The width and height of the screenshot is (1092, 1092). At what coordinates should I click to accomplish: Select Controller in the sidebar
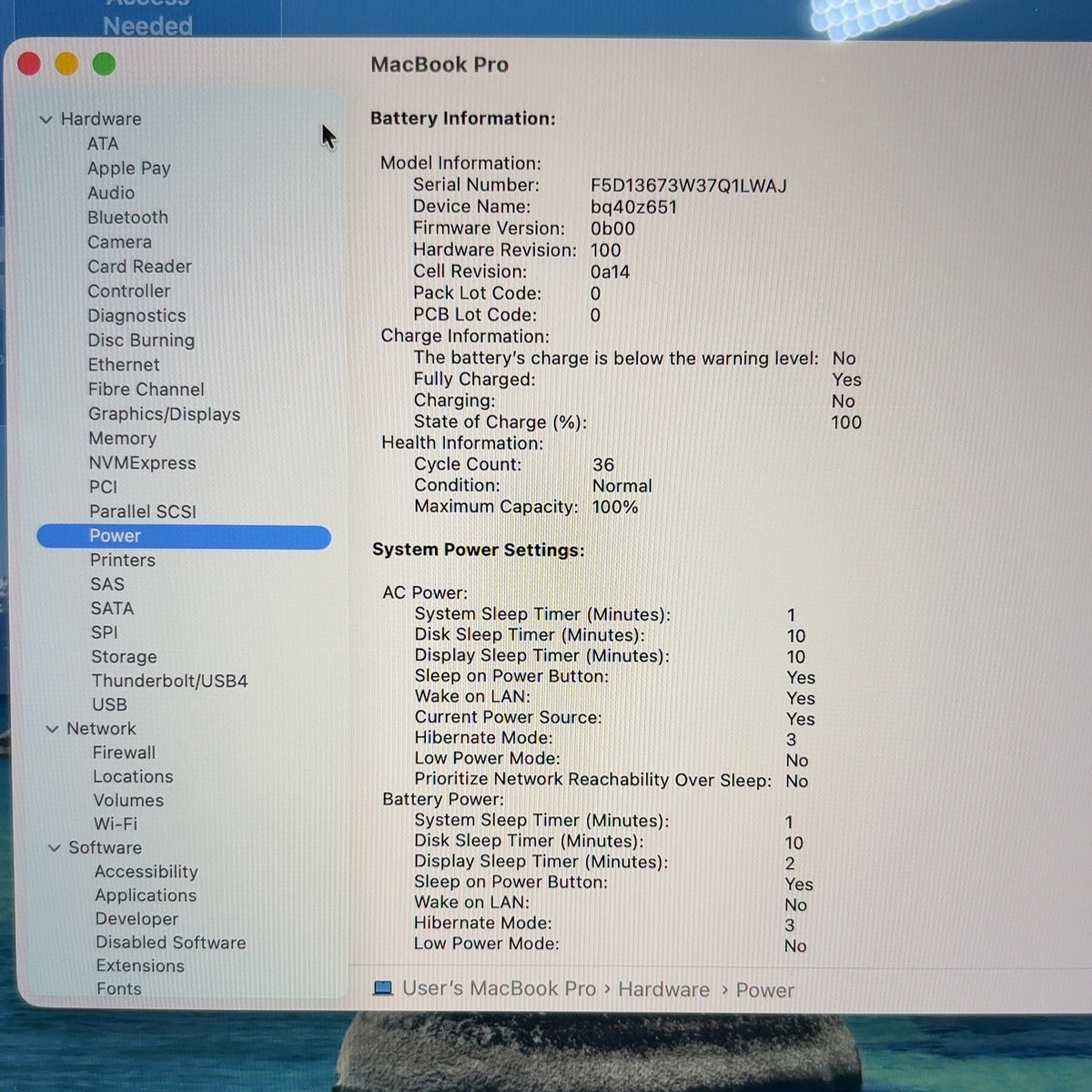(129, 291)
